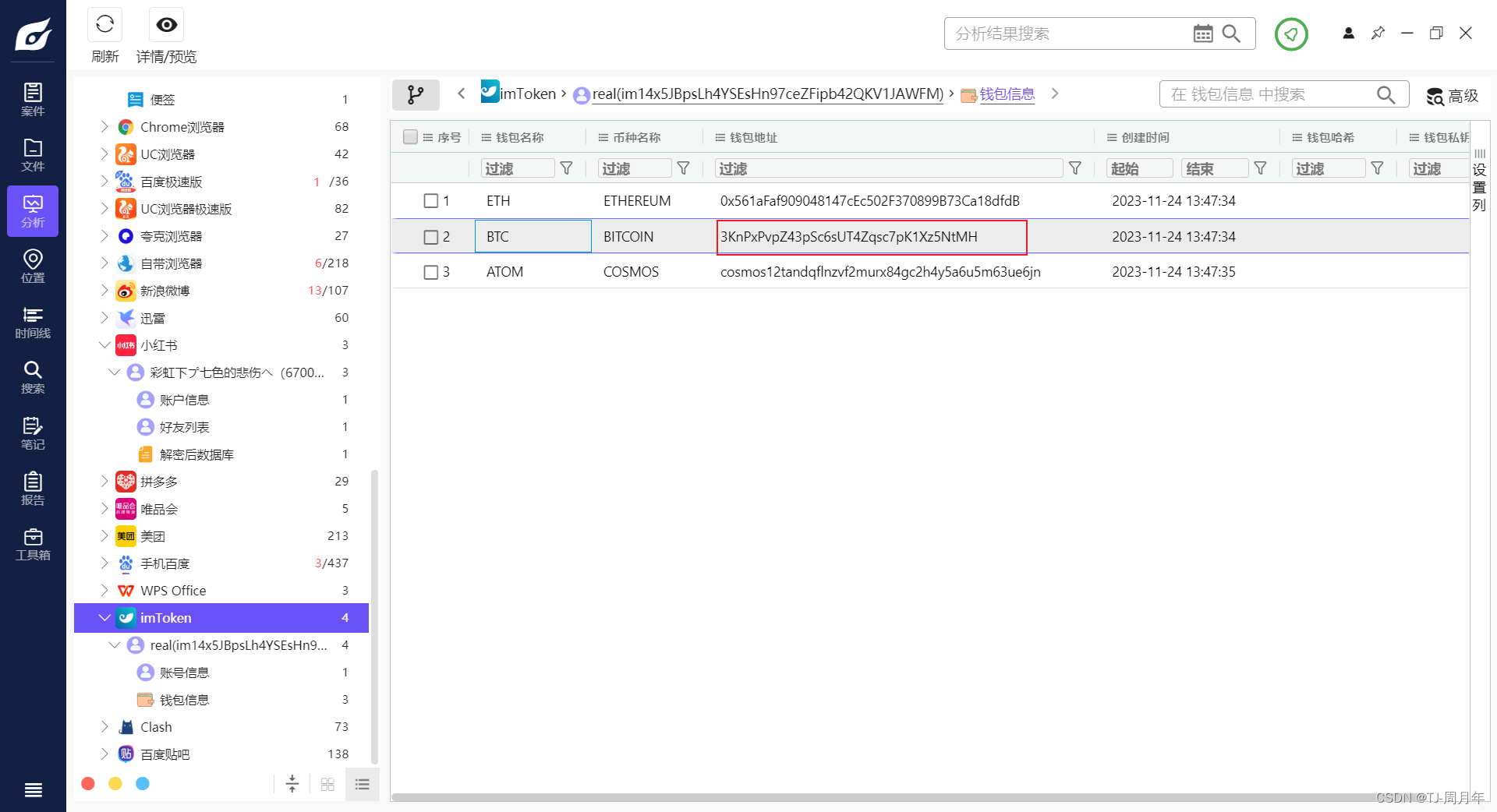Click filter funnel for 币种名称 column

point(684,168)
